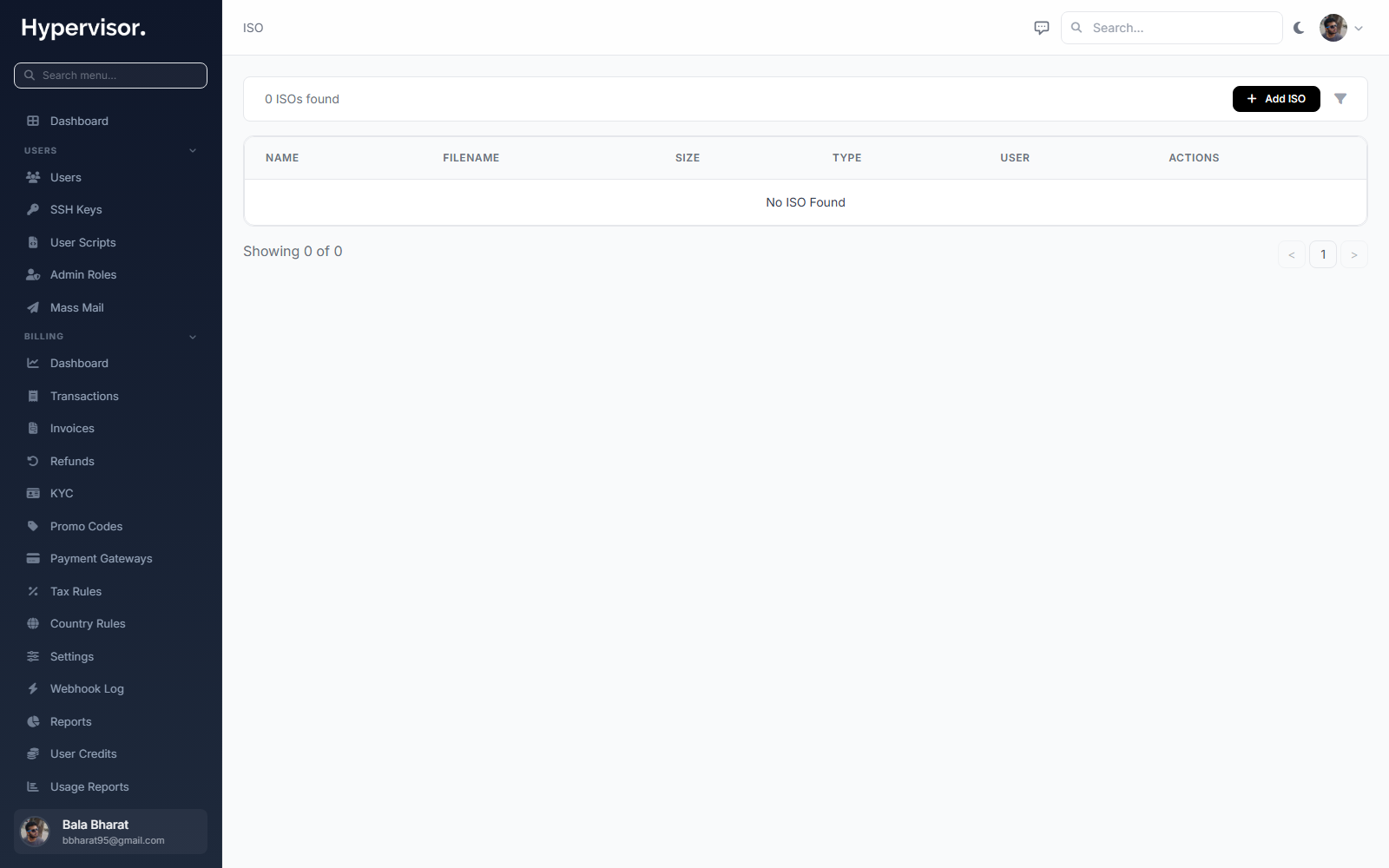Collapse the BILLING sidebar section
The image size is (1389, 868).
[193, 337]
